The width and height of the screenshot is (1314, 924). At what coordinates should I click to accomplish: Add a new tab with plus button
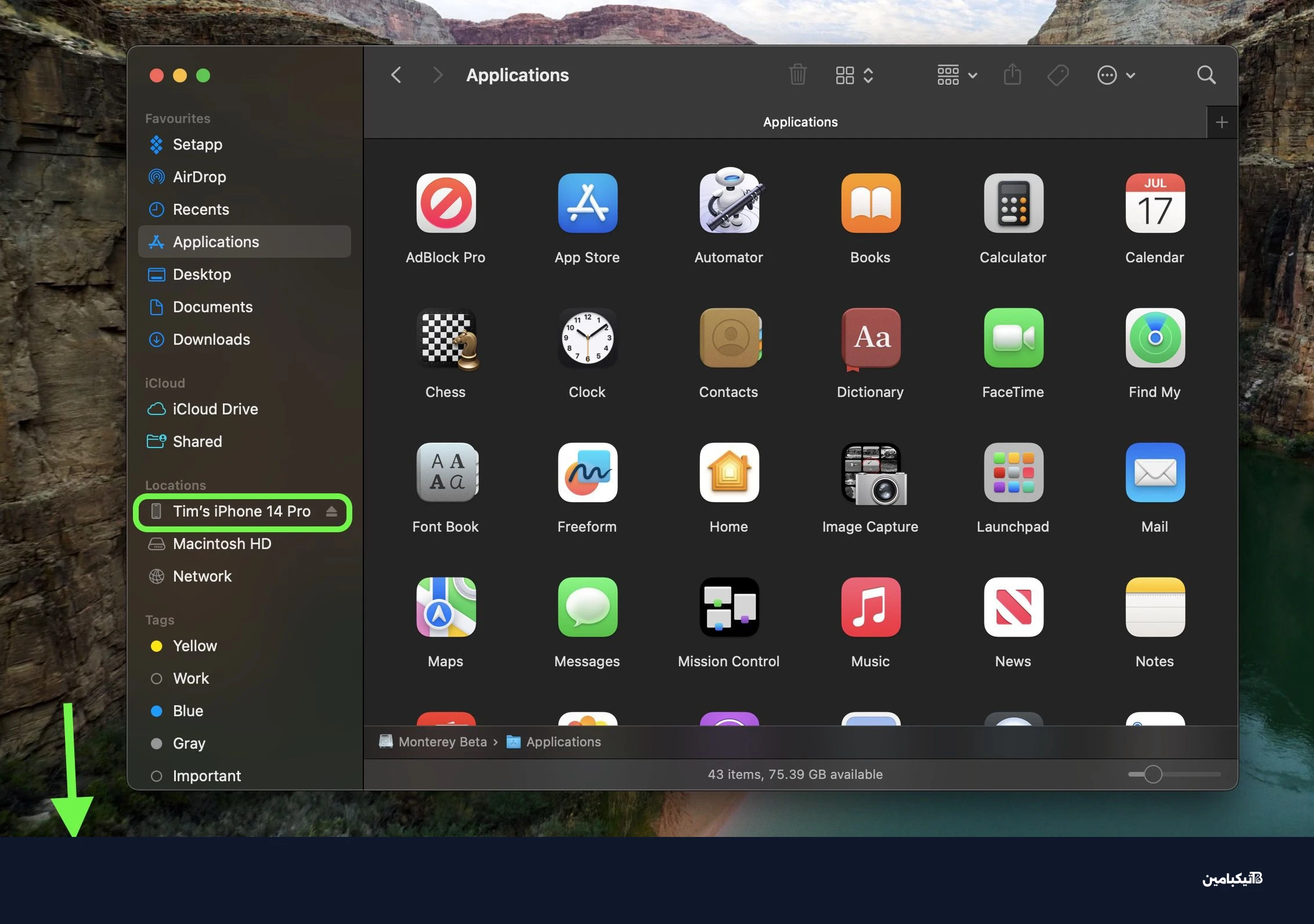[x=1222, y=122]
